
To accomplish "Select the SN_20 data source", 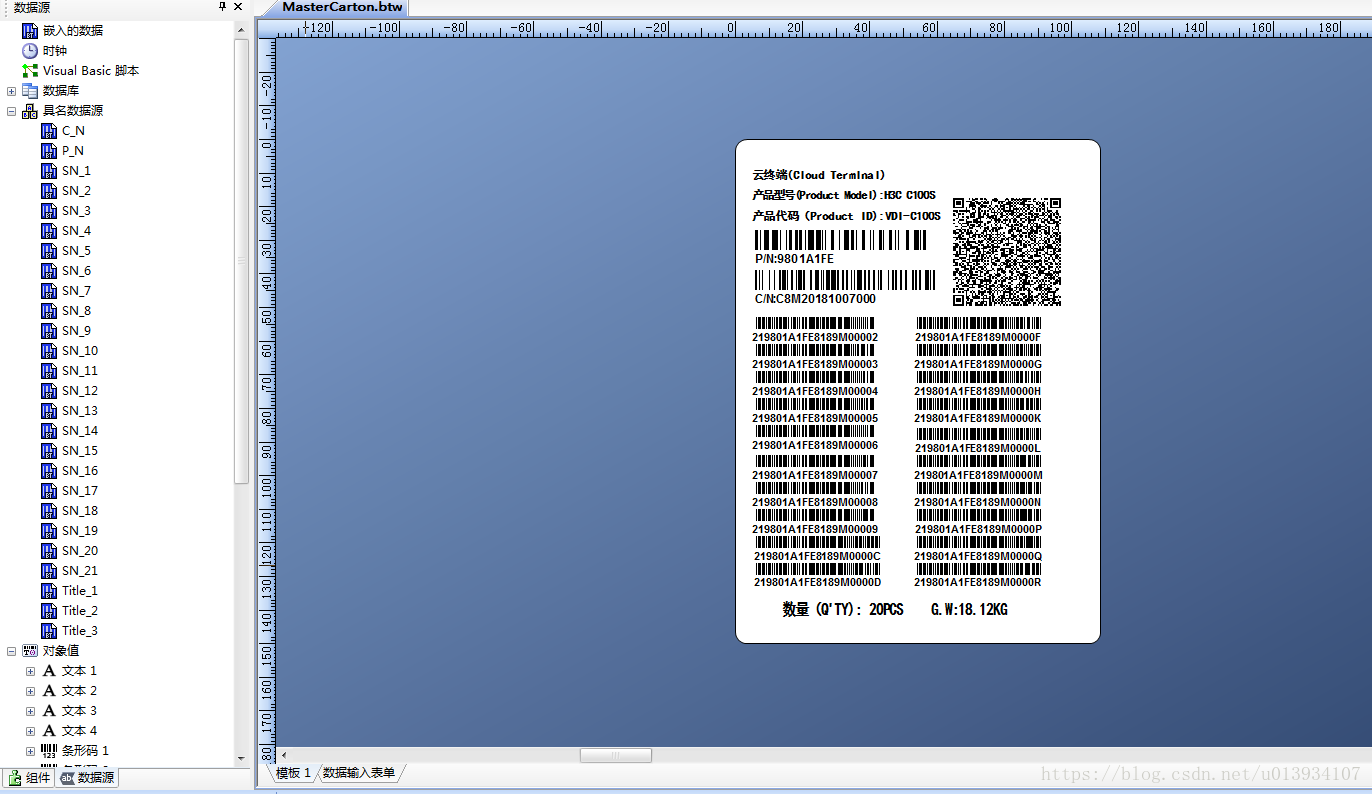I will [x=80, y=551].
